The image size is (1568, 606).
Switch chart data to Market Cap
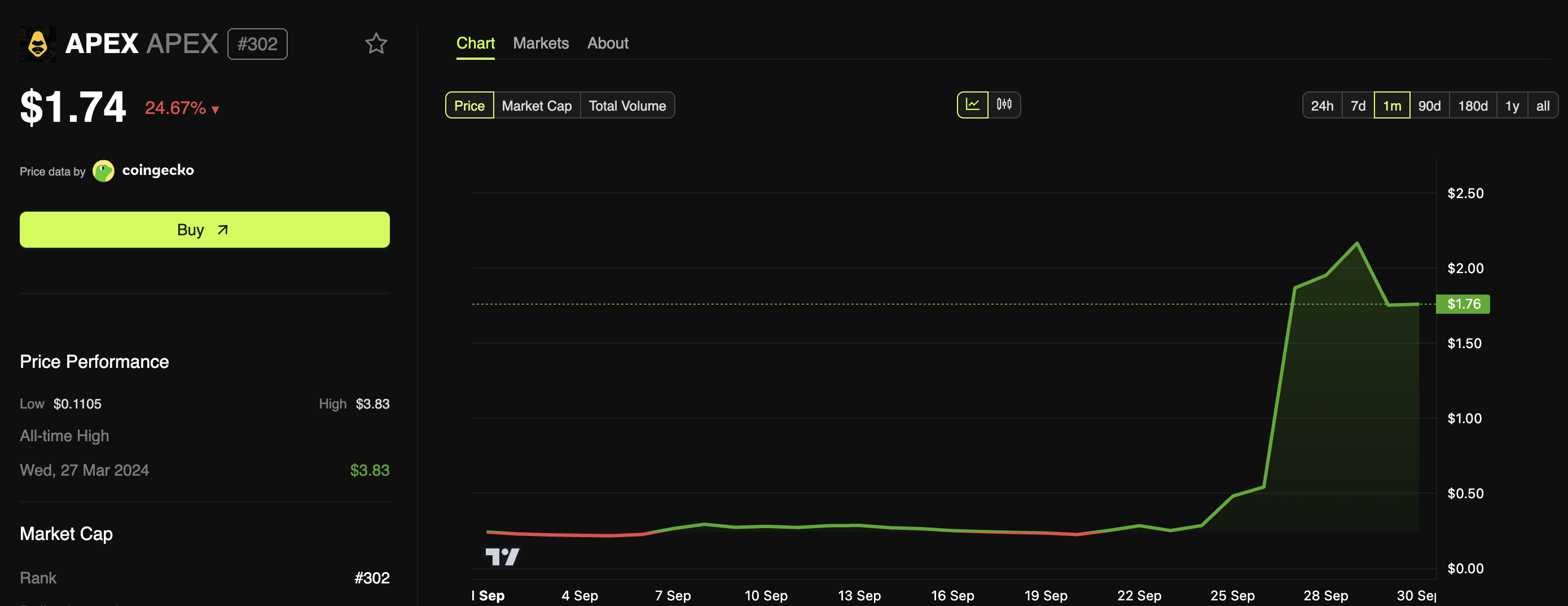click(536, 104)
